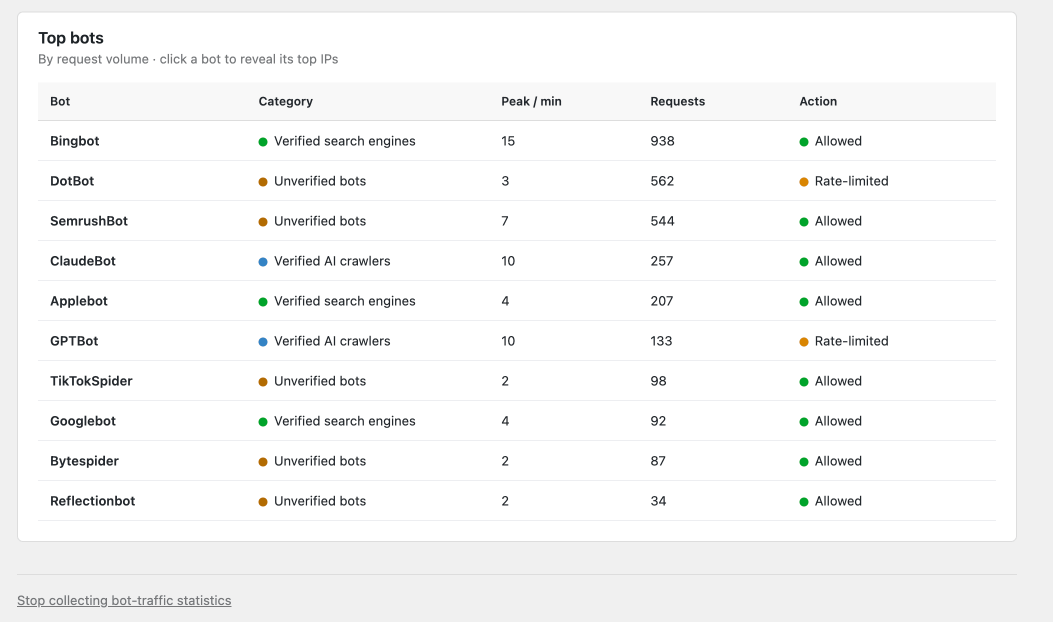The width and height of the screenshot is (1053, 622).
Task: Click the Requests column header
Action: (678, 101)
